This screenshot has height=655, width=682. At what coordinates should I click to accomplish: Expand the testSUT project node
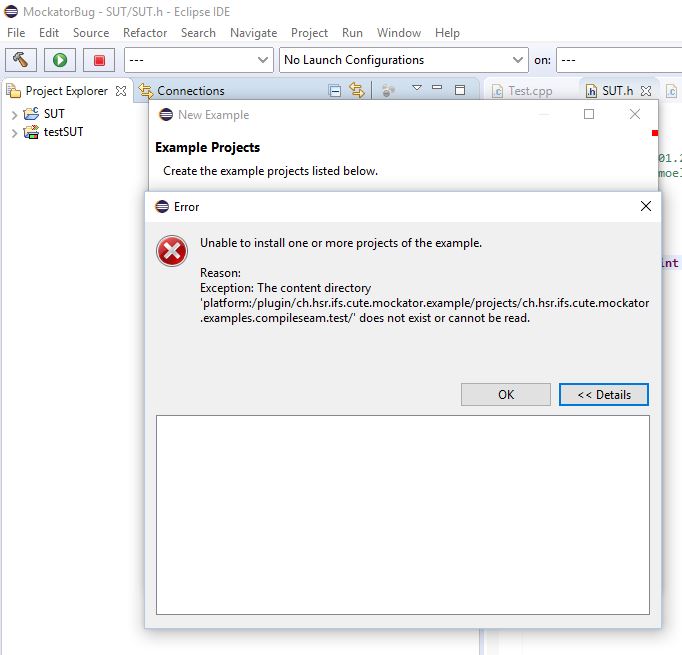pos(14,133)
